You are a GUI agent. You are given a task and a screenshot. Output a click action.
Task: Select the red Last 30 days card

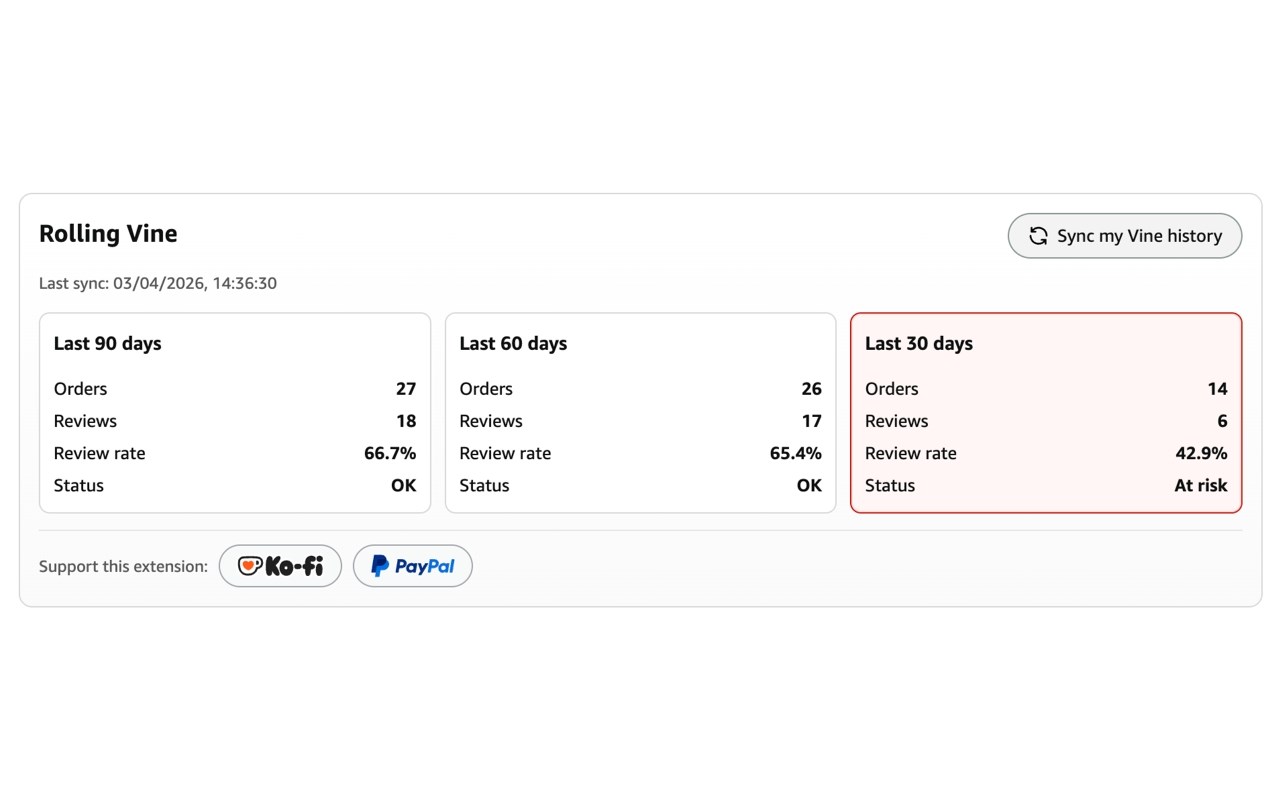point(1046,413)
